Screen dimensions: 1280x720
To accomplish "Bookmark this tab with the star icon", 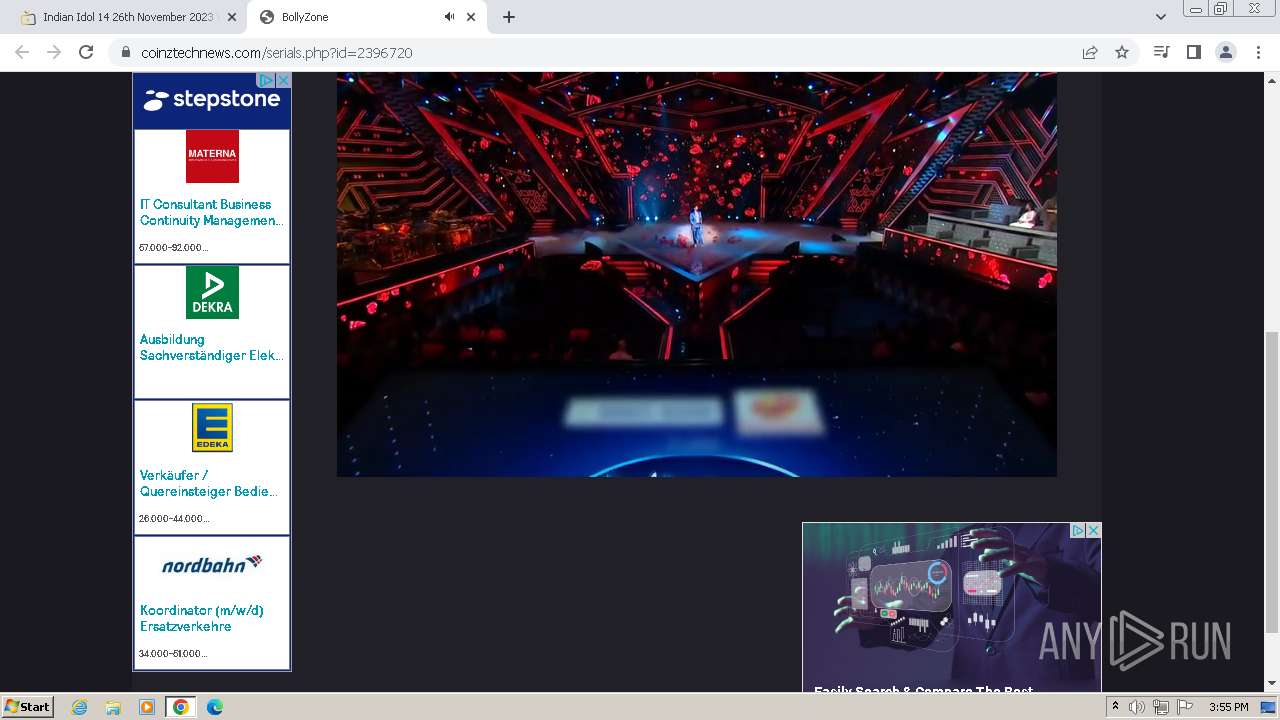I will pos(1122,52).
